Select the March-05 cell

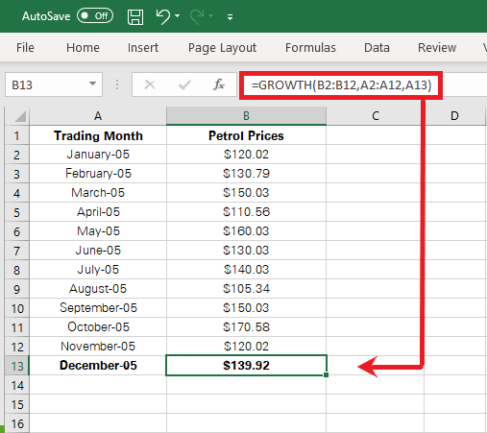(x=98, y=193)
